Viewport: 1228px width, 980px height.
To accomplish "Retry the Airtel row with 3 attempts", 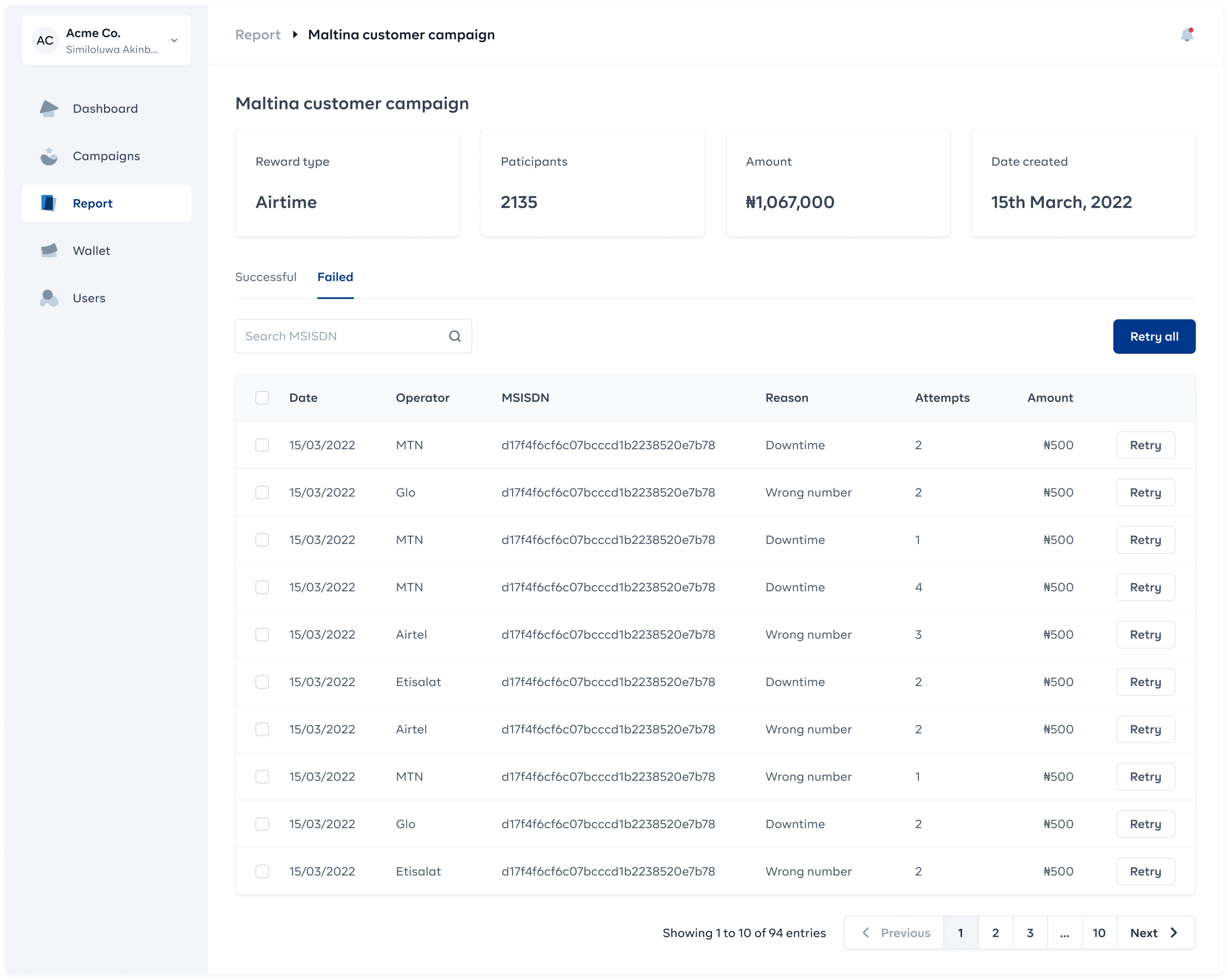I will pyautogui.click(x=1145, y=634).
